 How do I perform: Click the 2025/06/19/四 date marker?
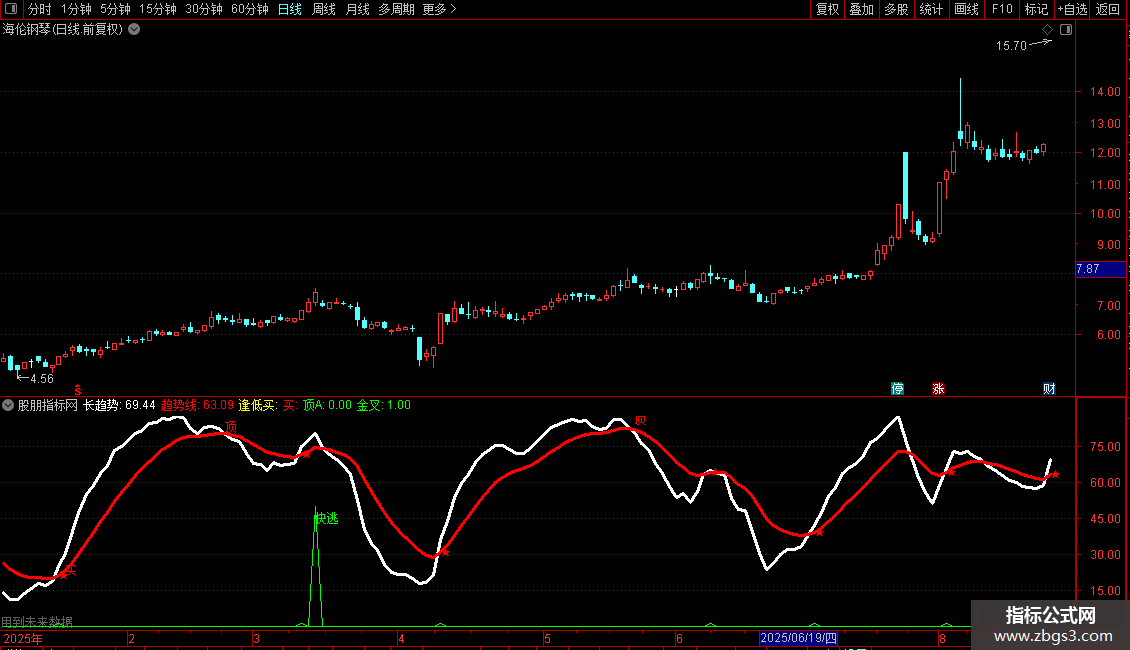click(x=798, y=638)
